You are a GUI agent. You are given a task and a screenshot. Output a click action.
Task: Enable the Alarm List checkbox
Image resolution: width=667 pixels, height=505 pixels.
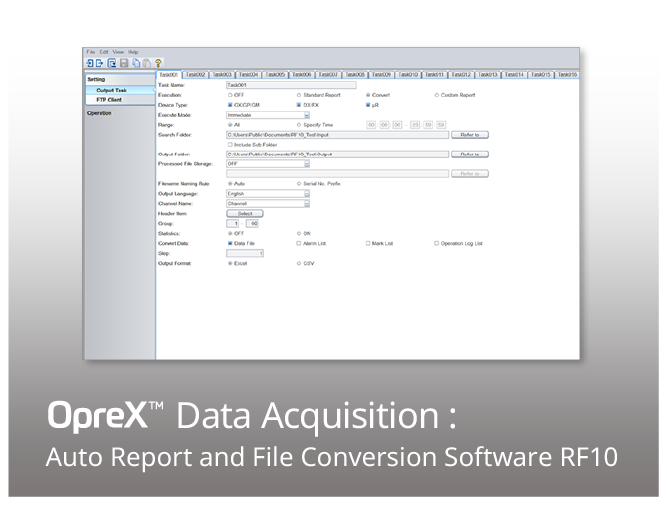299,244
